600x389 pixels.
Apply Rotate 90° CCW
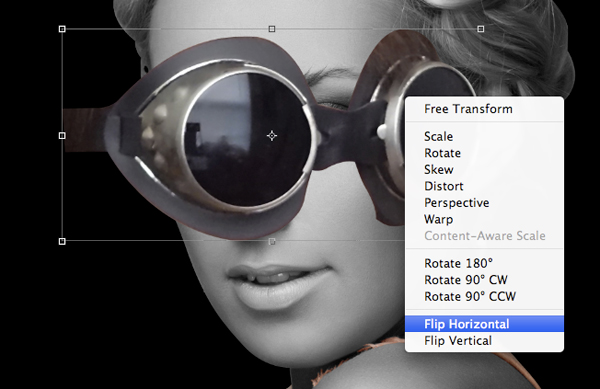pos(484,296)
